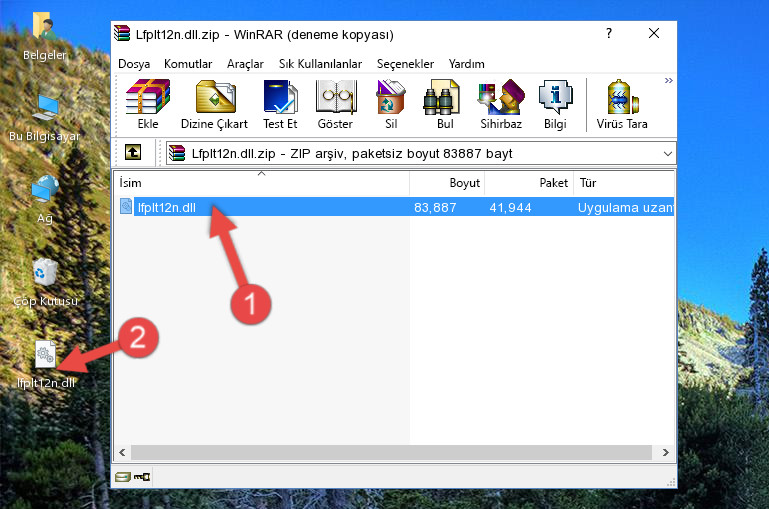Image resolution: width=769 pixels, height=509 pixels.
Task: Sort by Tür column header
Action: tap(624, 182)
